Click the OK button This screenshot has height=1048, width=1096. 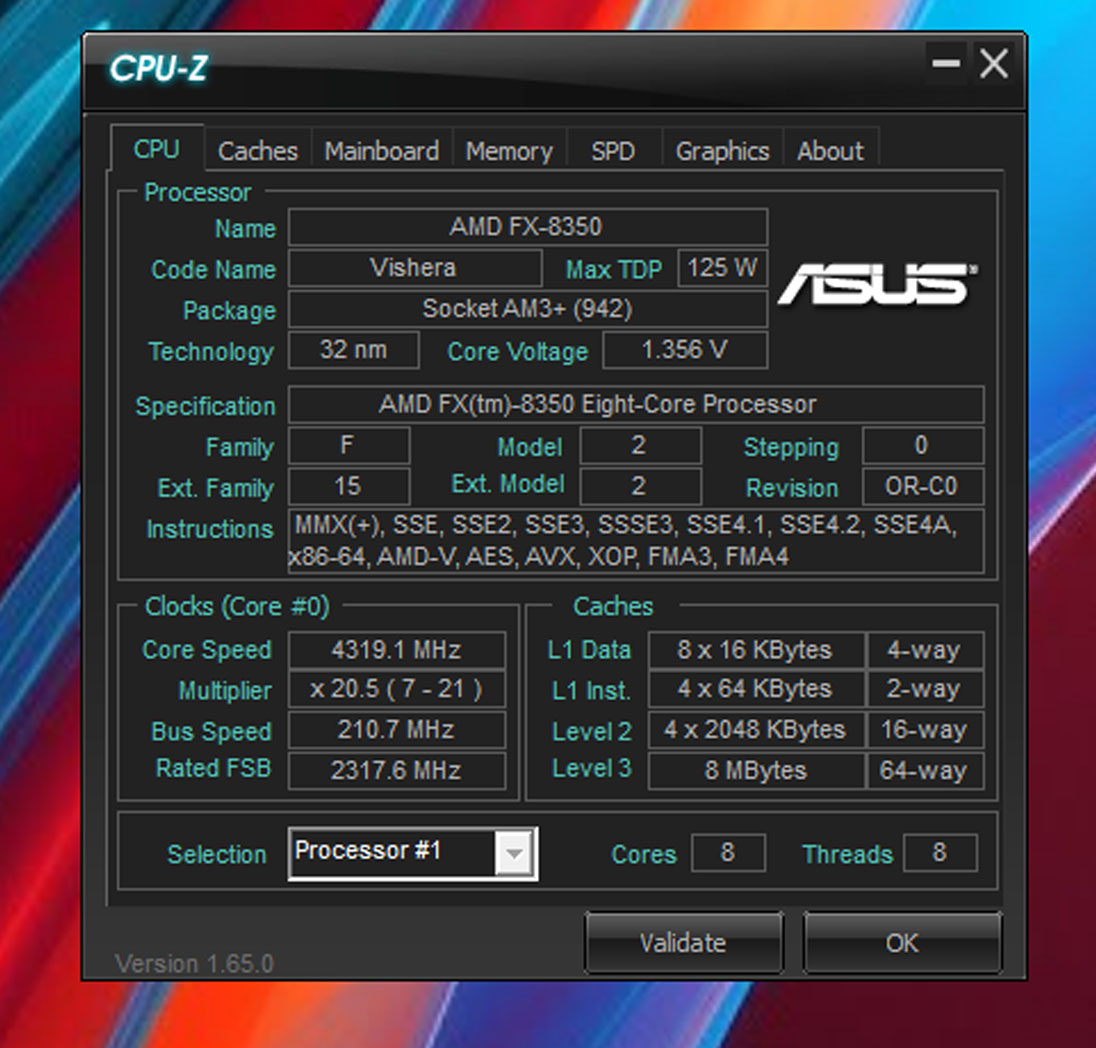tap(902, 943)
